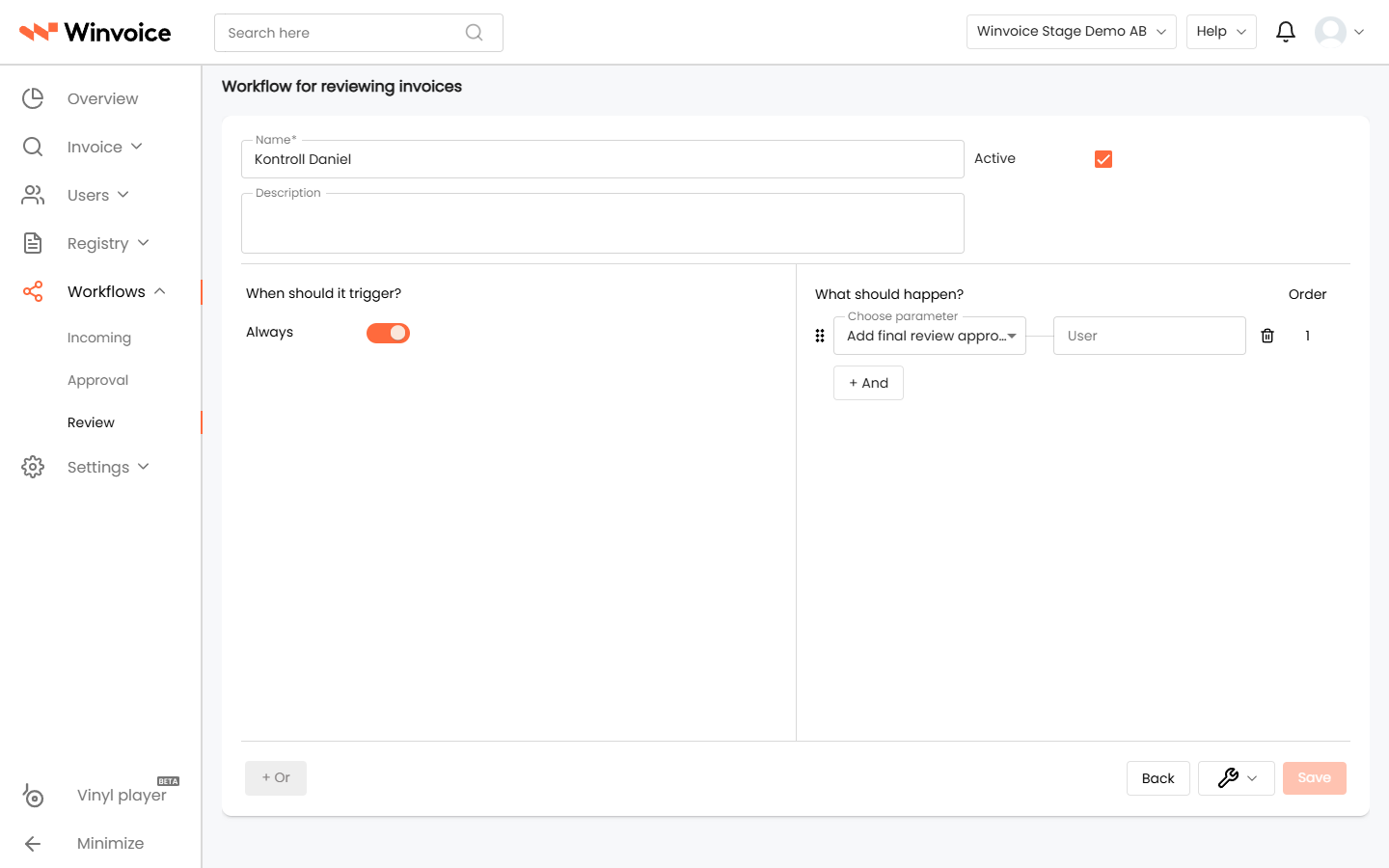Add a condition with + And
This screenshot has width=1389, height=868.
click(x=868, y=383)
